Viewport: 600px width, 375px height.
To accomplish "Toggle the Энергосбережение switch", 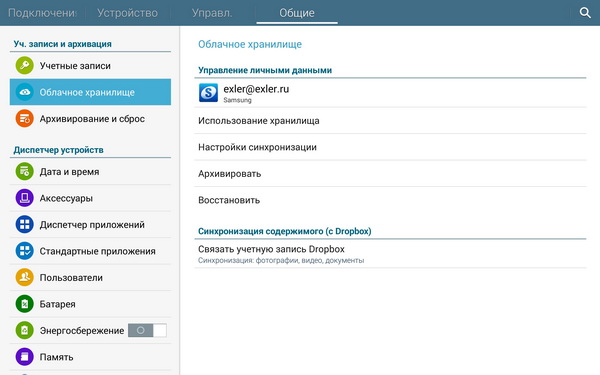I will tap(147, 330).
